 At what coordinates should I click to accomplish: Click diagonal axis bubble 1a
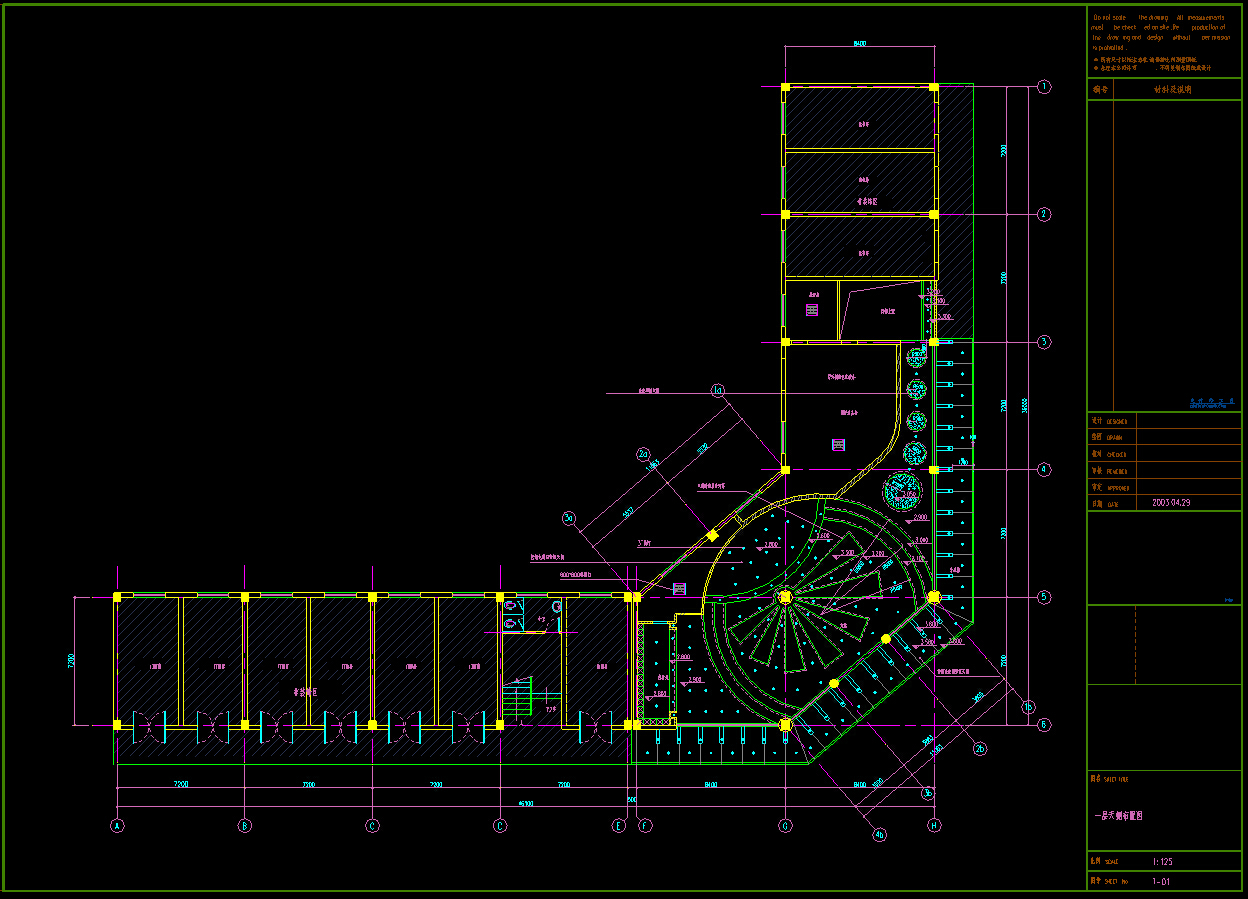[x=717, y=390]
